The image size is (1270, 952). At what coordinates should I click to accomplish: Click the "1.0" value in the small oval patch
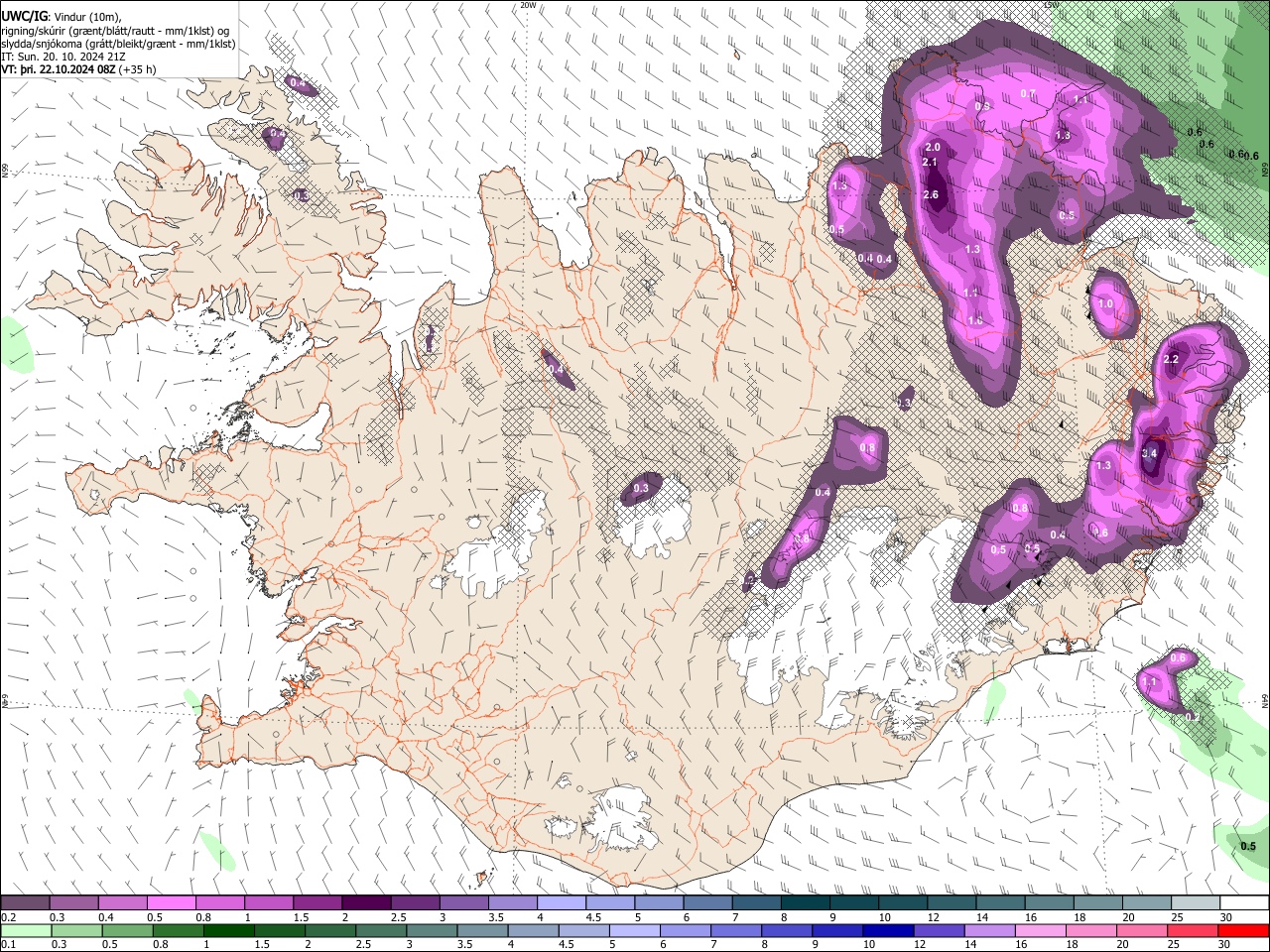point(1105,304)
